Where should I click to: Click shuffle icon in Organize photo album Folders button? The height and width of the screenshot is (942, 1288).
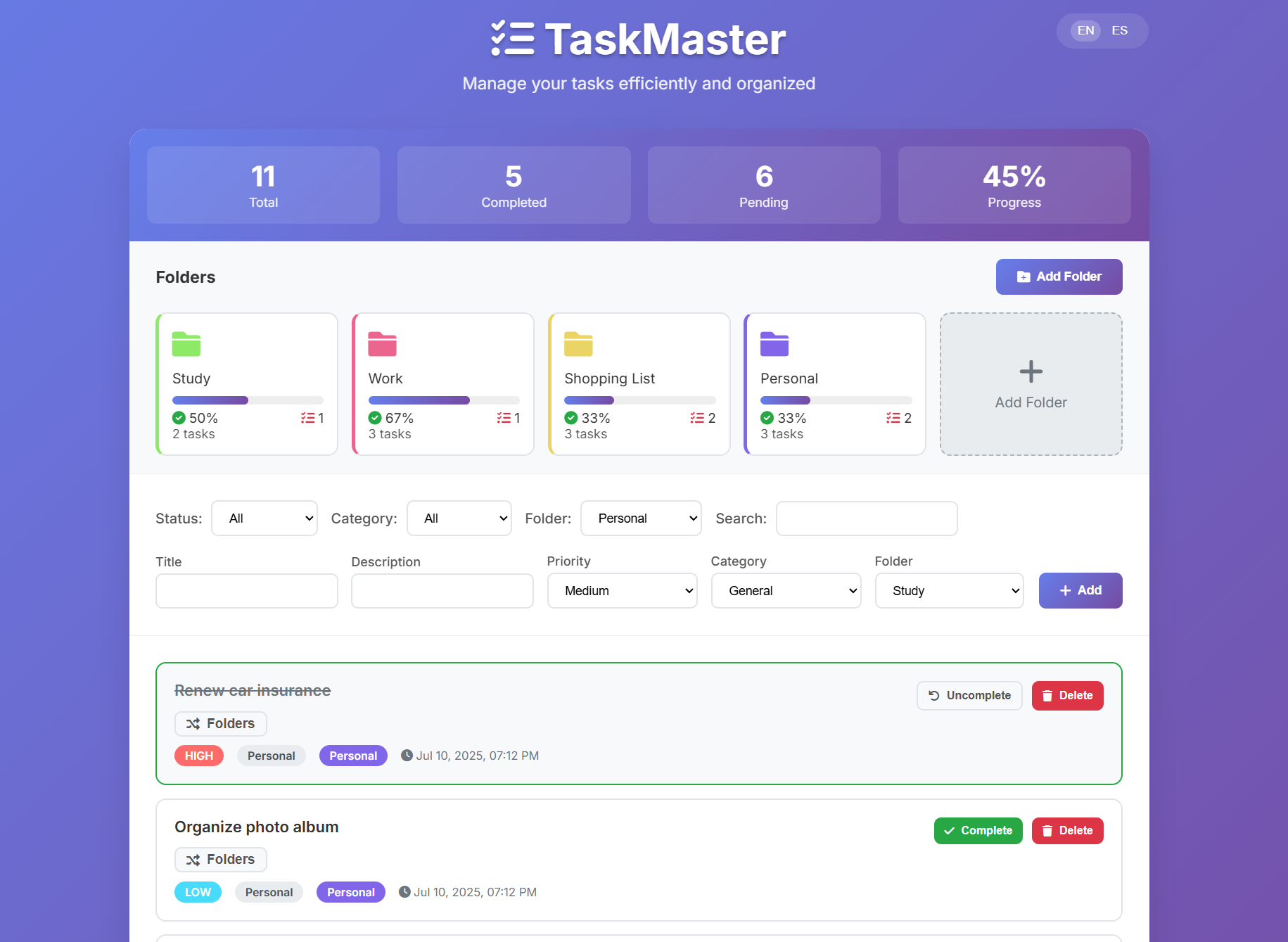[193, 860]
